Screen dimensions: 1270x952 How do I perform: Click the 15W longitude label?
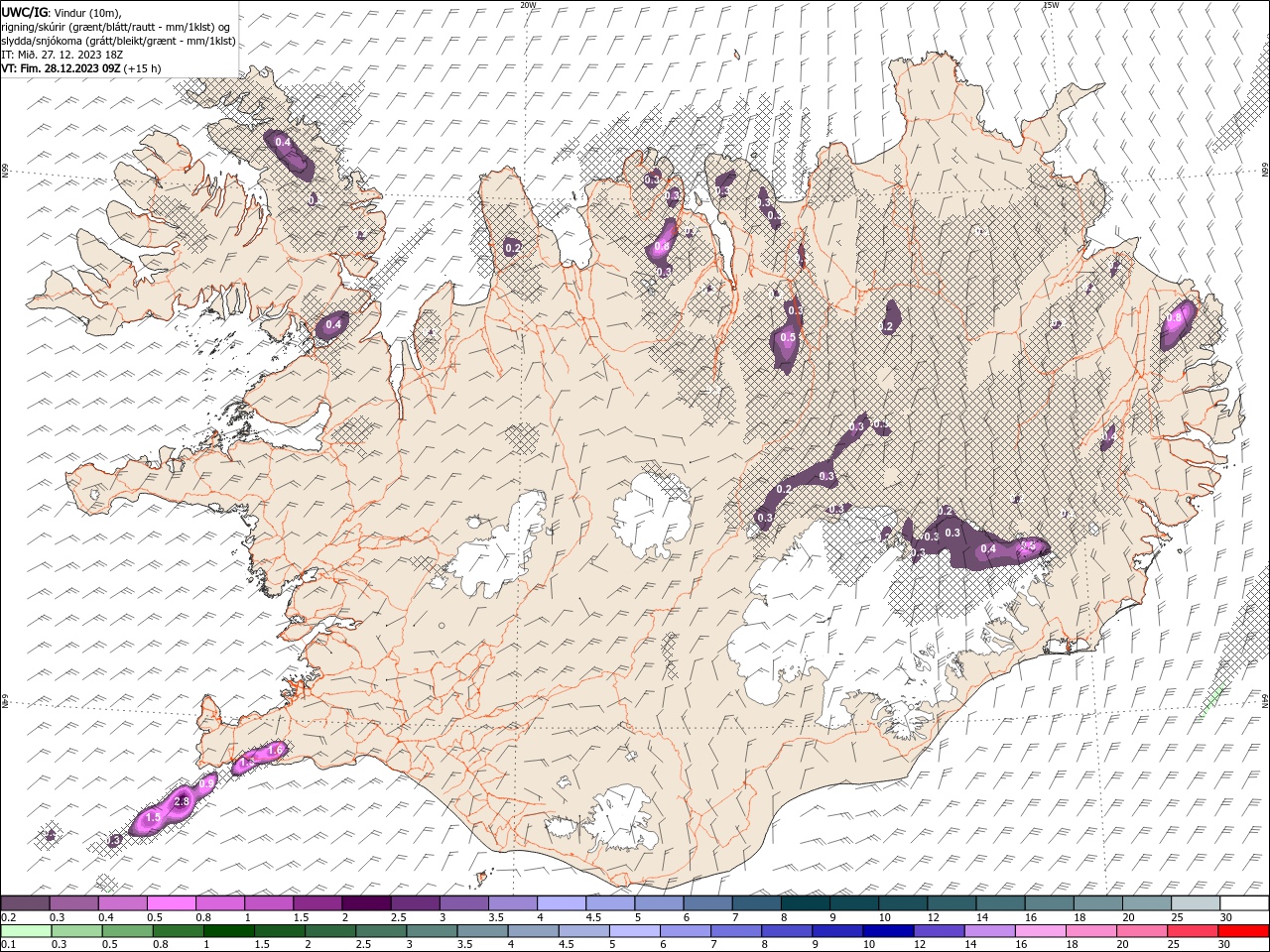coord(1051,5)
